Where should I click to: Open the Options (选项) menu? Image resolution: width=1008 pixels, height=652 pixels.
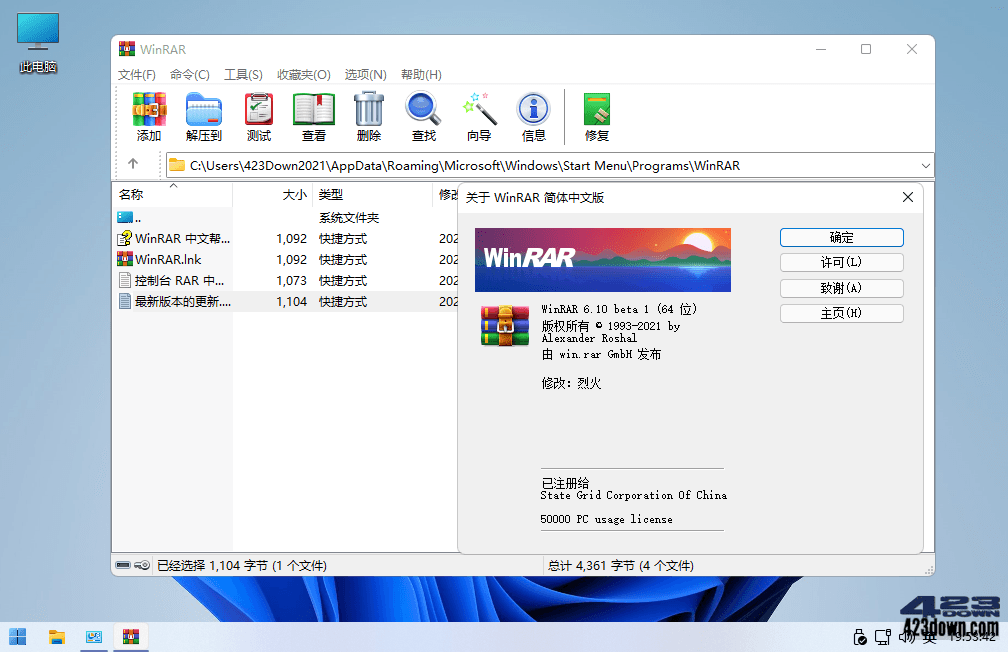365,75
